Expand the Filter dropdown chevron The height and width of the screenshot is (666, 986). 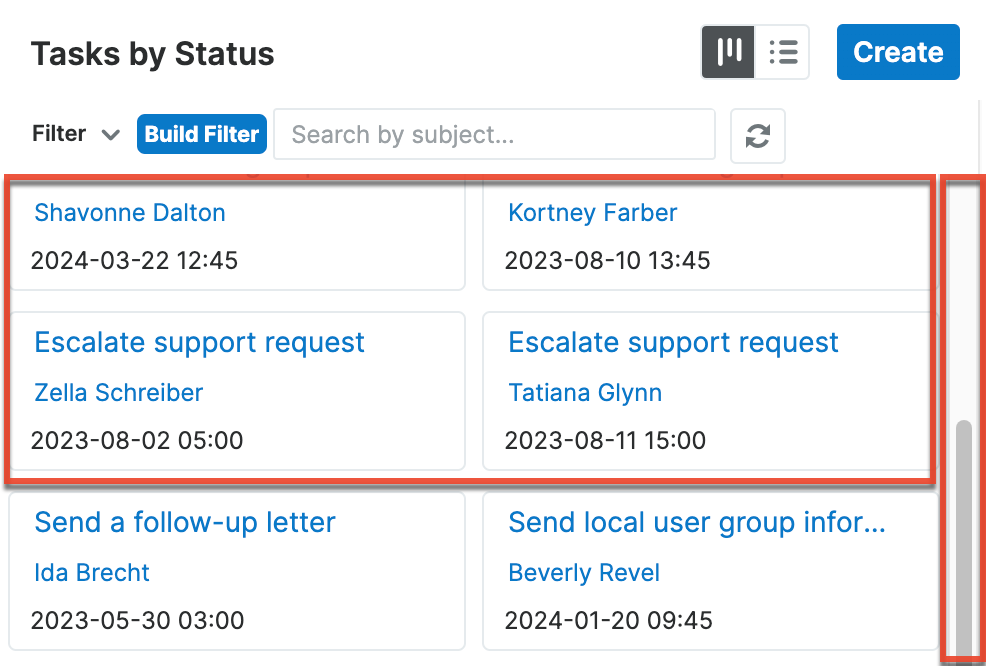111,135
